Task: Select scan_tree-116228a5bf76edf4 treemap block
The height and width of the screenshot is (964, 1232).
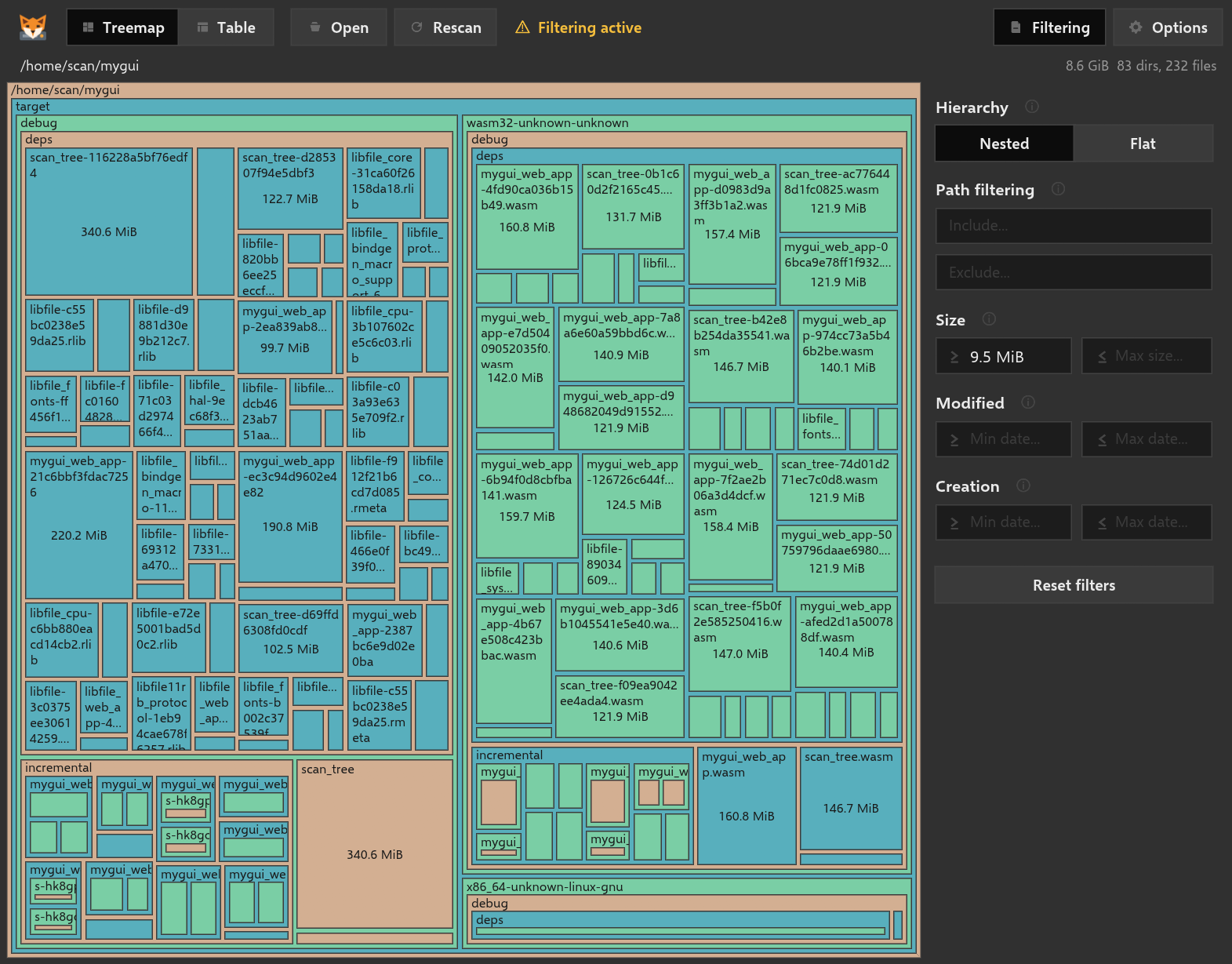Action: (109, 222)
